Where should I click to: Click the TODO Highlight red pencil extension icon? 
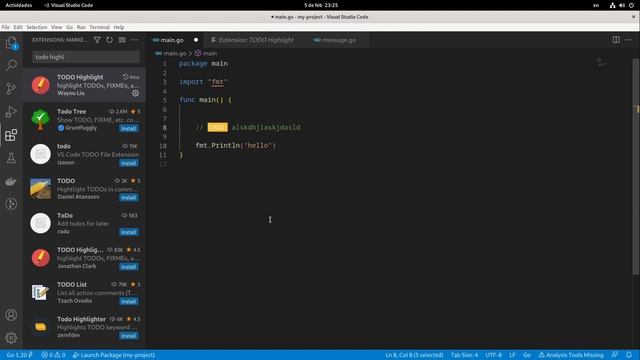[40, 85]
